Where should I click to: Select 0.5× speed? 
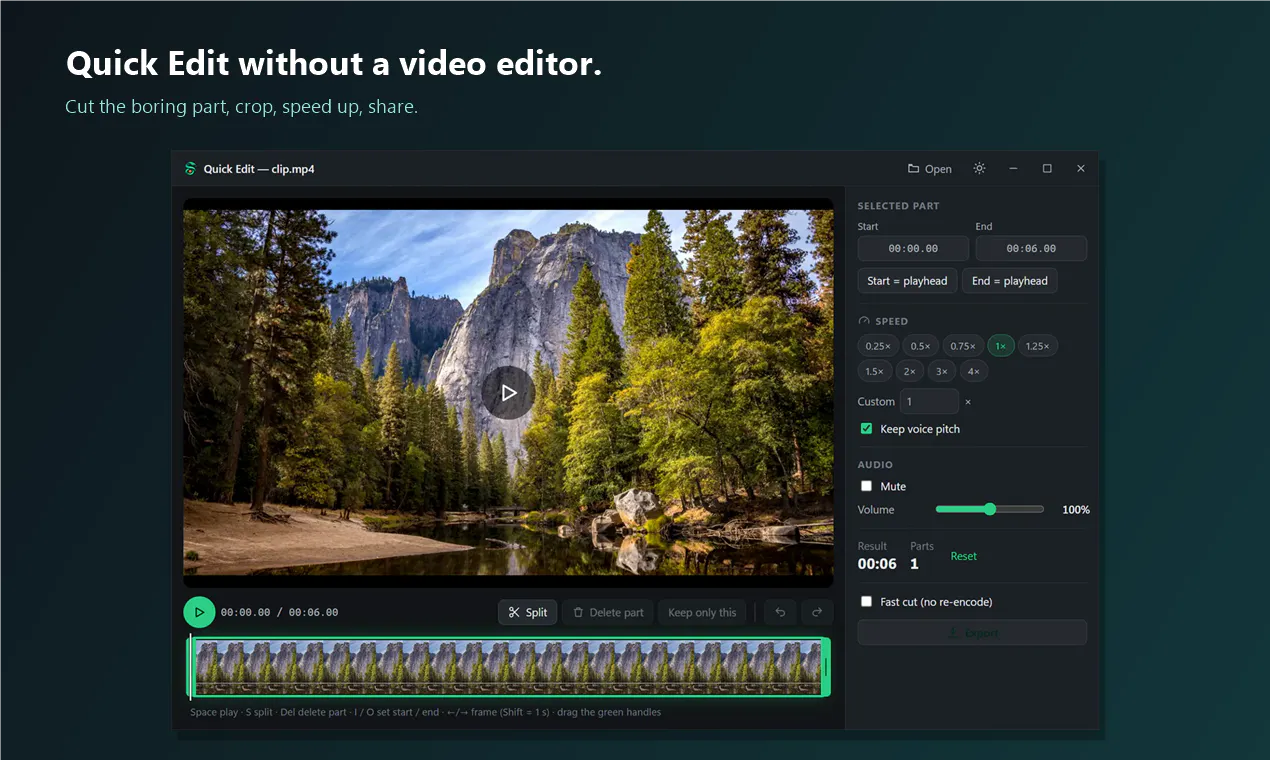[x=920, y=346]
